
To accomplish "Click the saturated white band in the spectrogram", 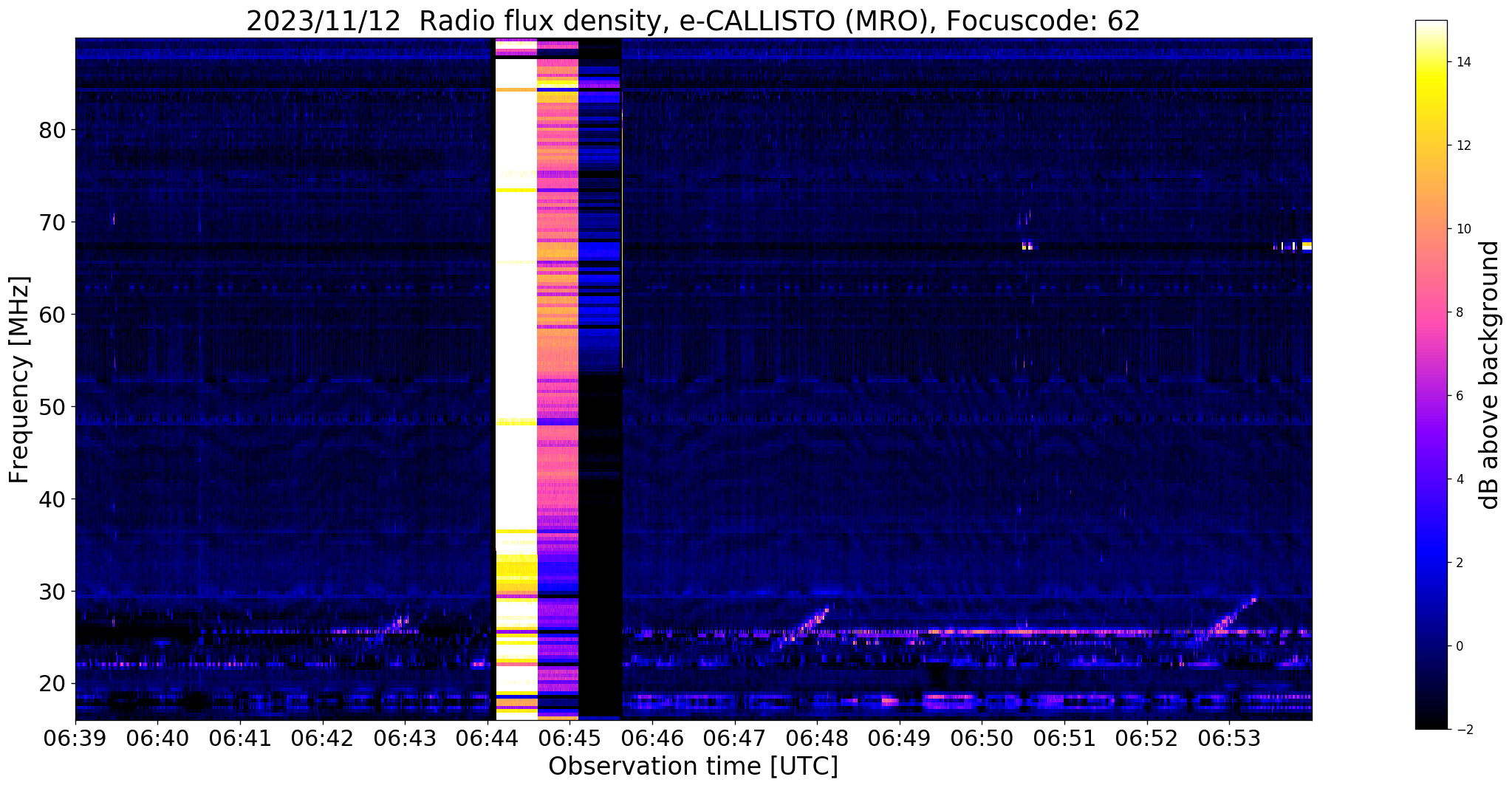I will pos(516,295).
